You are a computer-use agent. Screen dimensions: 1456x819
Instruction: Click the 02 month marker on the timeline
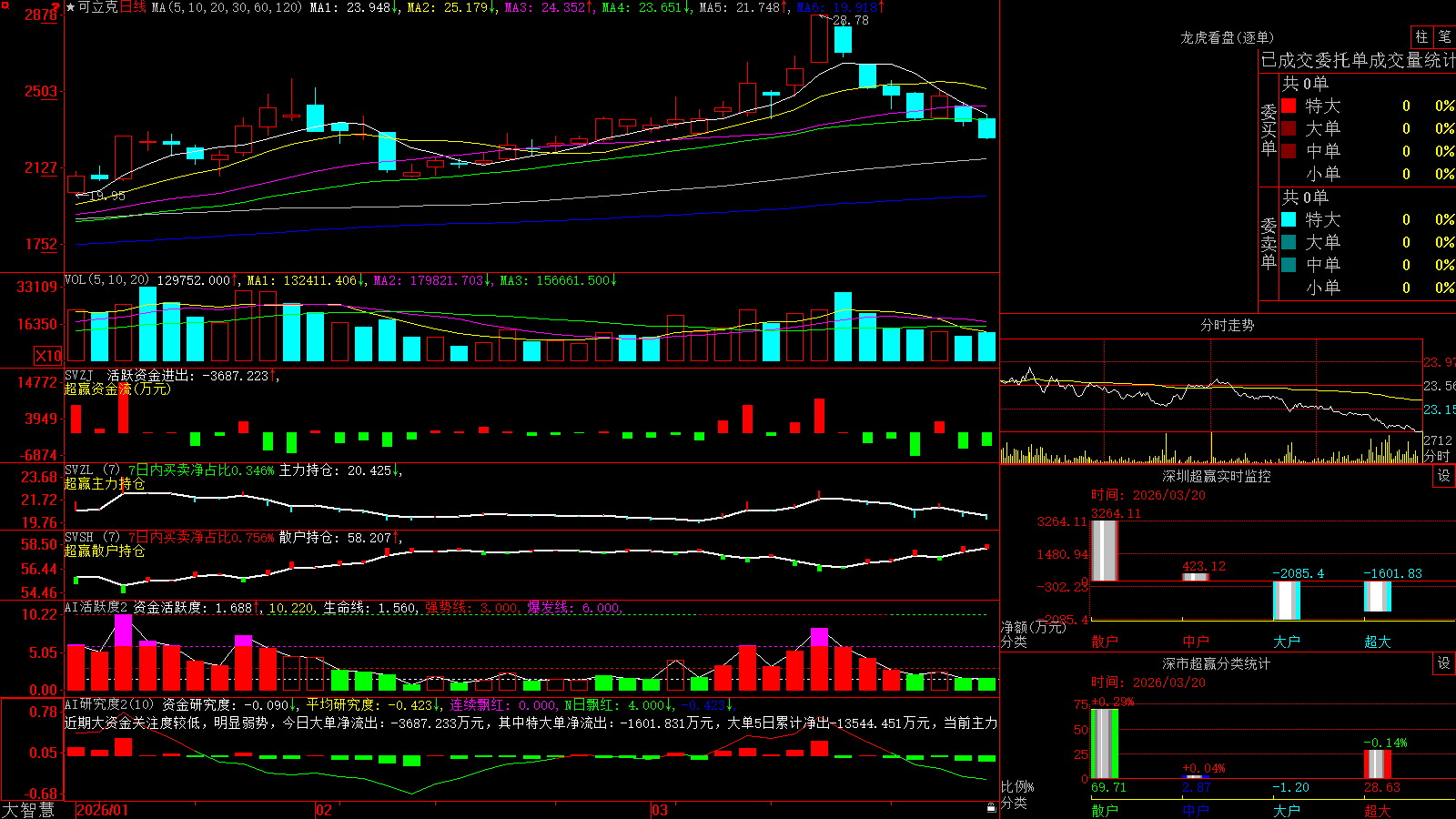[x=324, y=810]
